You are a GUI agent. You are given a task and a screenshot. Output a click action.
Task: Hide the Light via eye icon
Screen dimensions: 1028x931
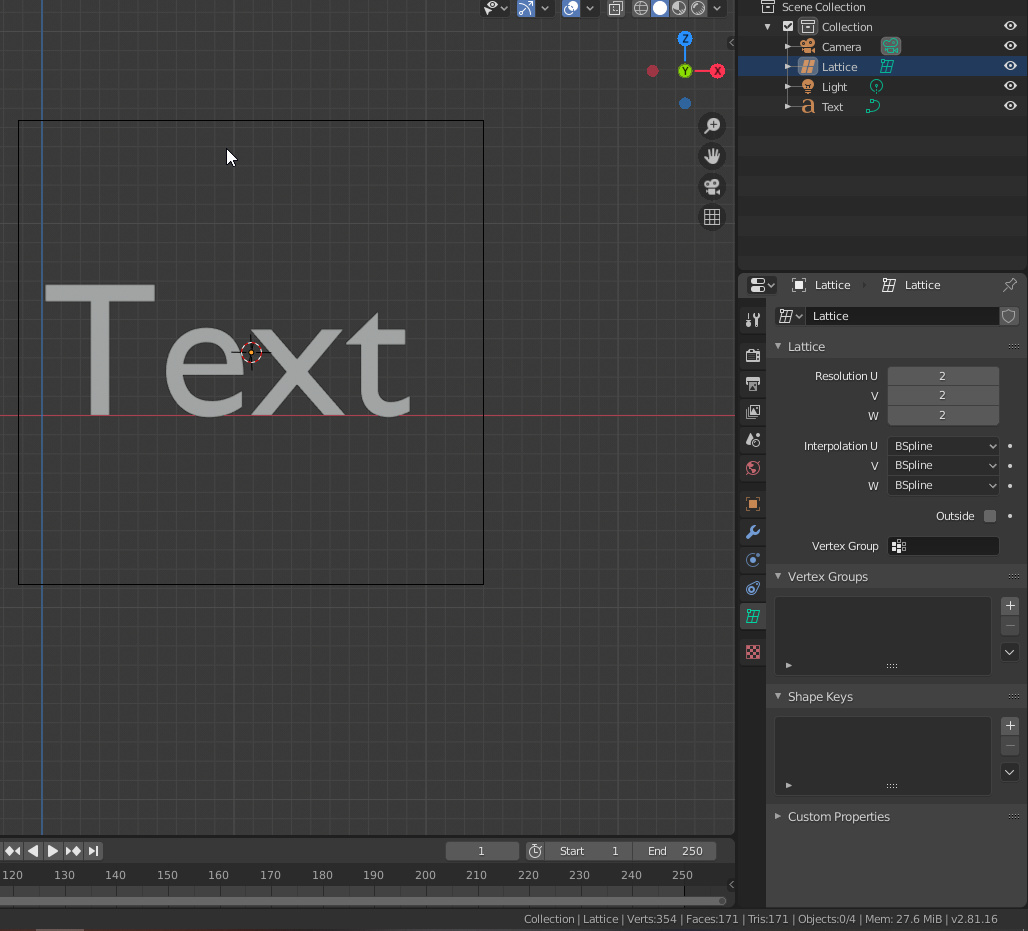1010,86
